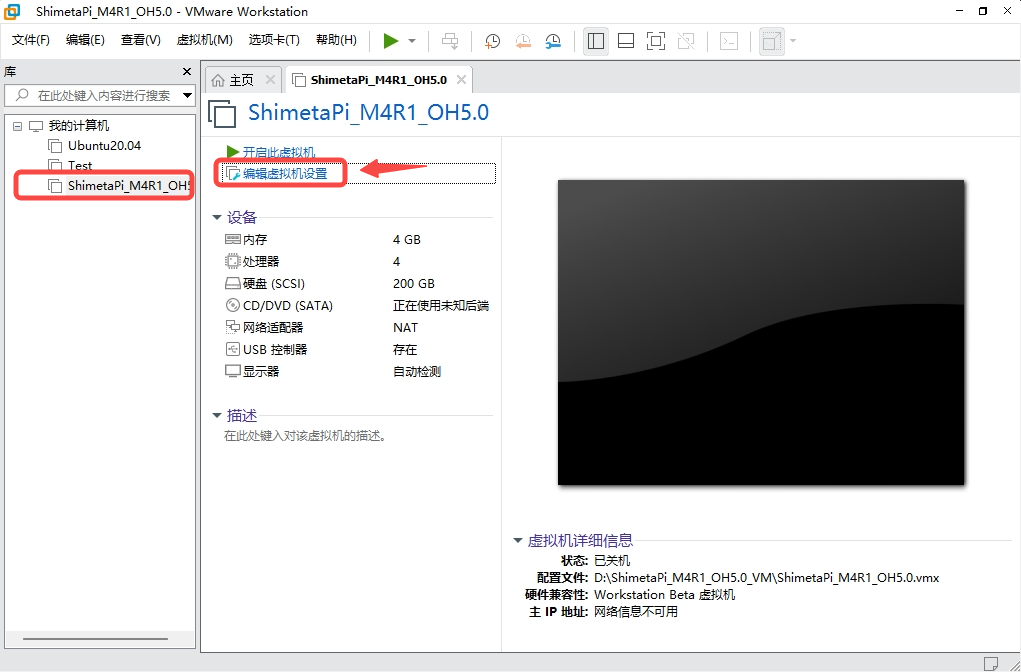Click the 已关机 status value
1021x672 pixels.
pyautogui.click(x=612, y=561)
